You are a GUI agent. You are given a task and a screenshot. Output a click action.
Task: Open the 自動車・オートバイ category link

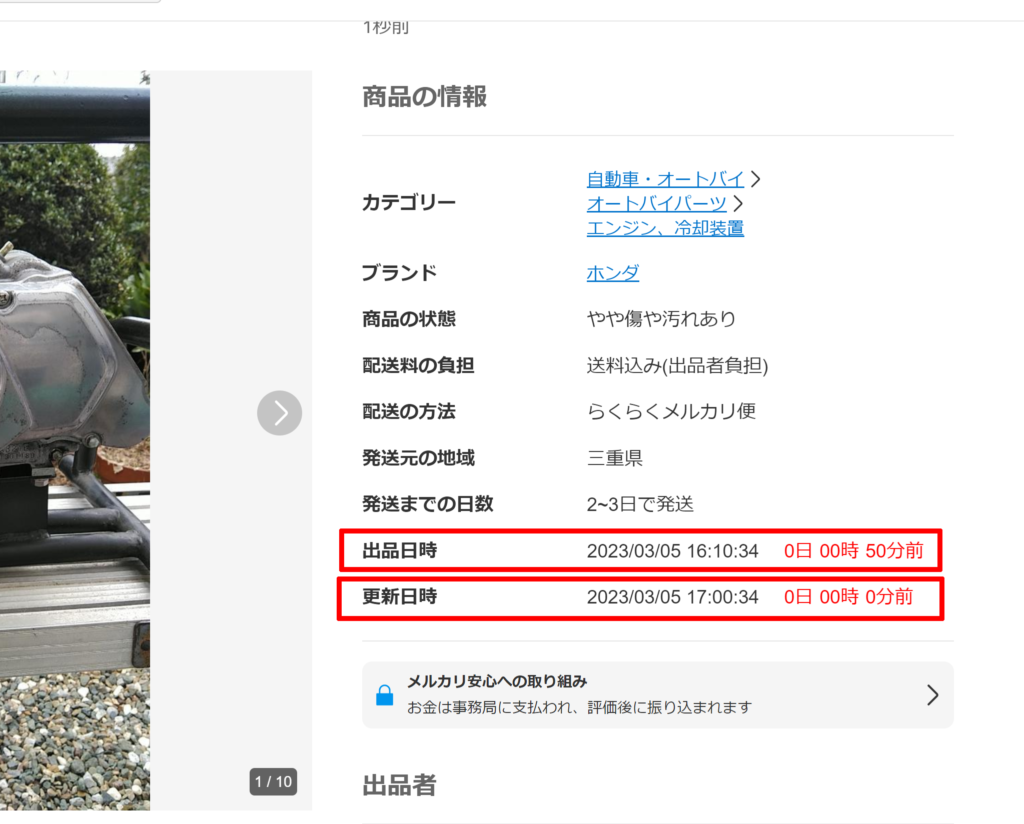665,180
